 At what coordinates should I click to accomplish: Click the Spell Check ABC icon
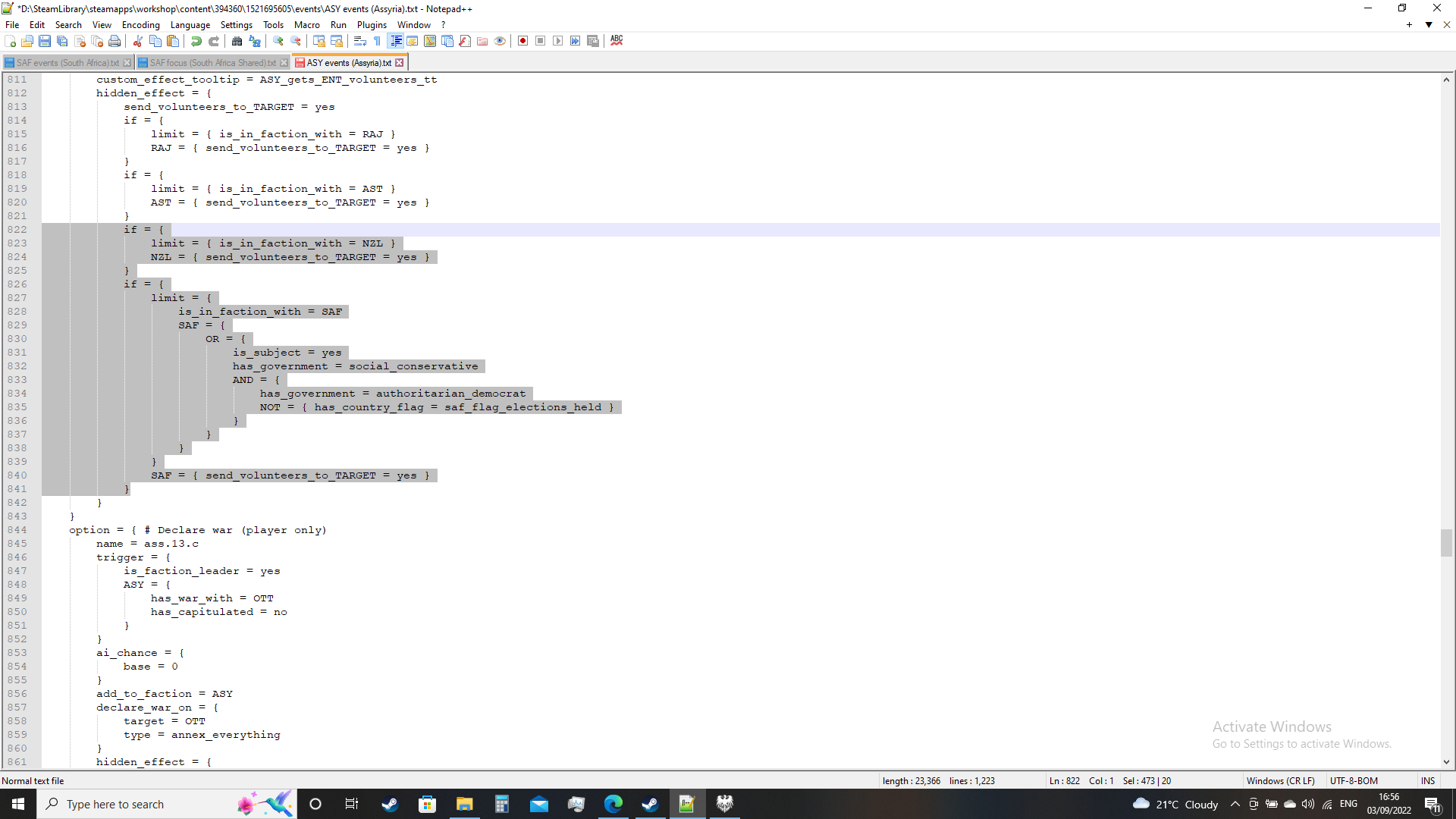pyautogui.click(x=617, y=41)
